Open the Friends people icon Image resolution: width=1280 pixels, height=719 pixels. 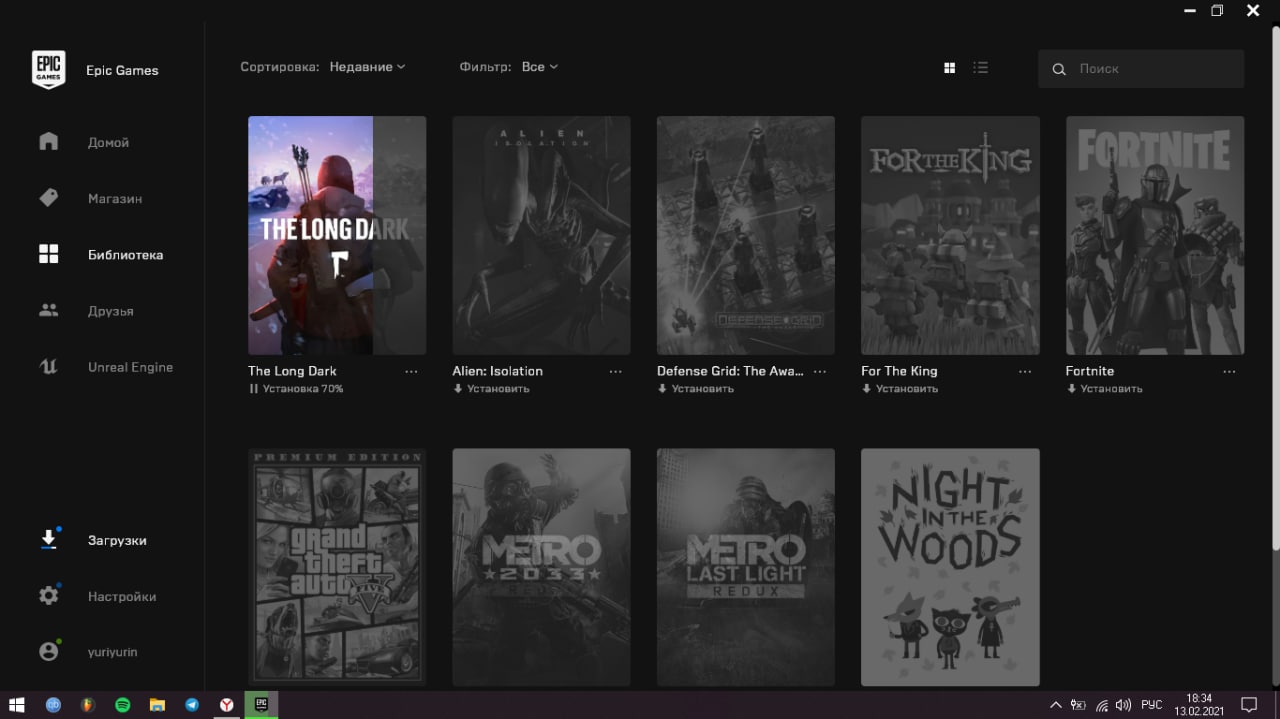pyautogui.click(x=48, y=310)
